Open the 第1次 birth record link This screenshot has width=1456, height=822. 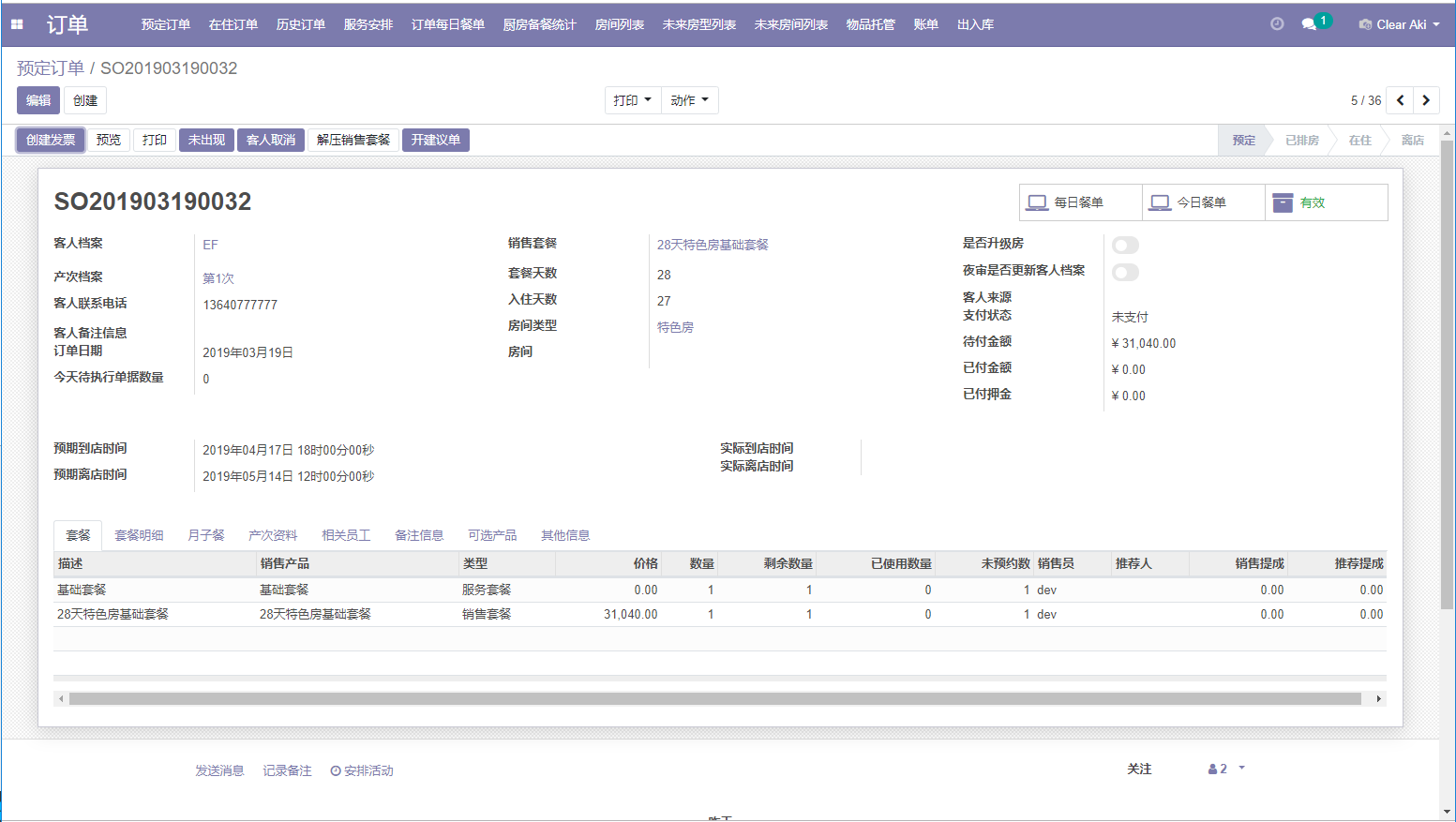point(218,278)
